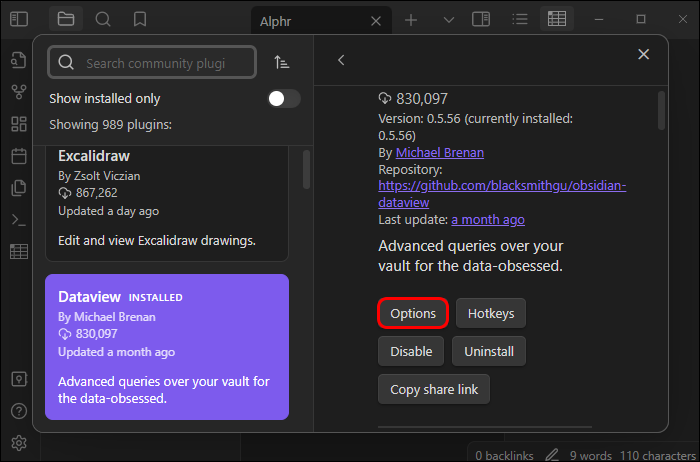The width and height of the screenshot is (700, 462).
Task: Toggle Show installed only switch
Action: tap(283, 98)
